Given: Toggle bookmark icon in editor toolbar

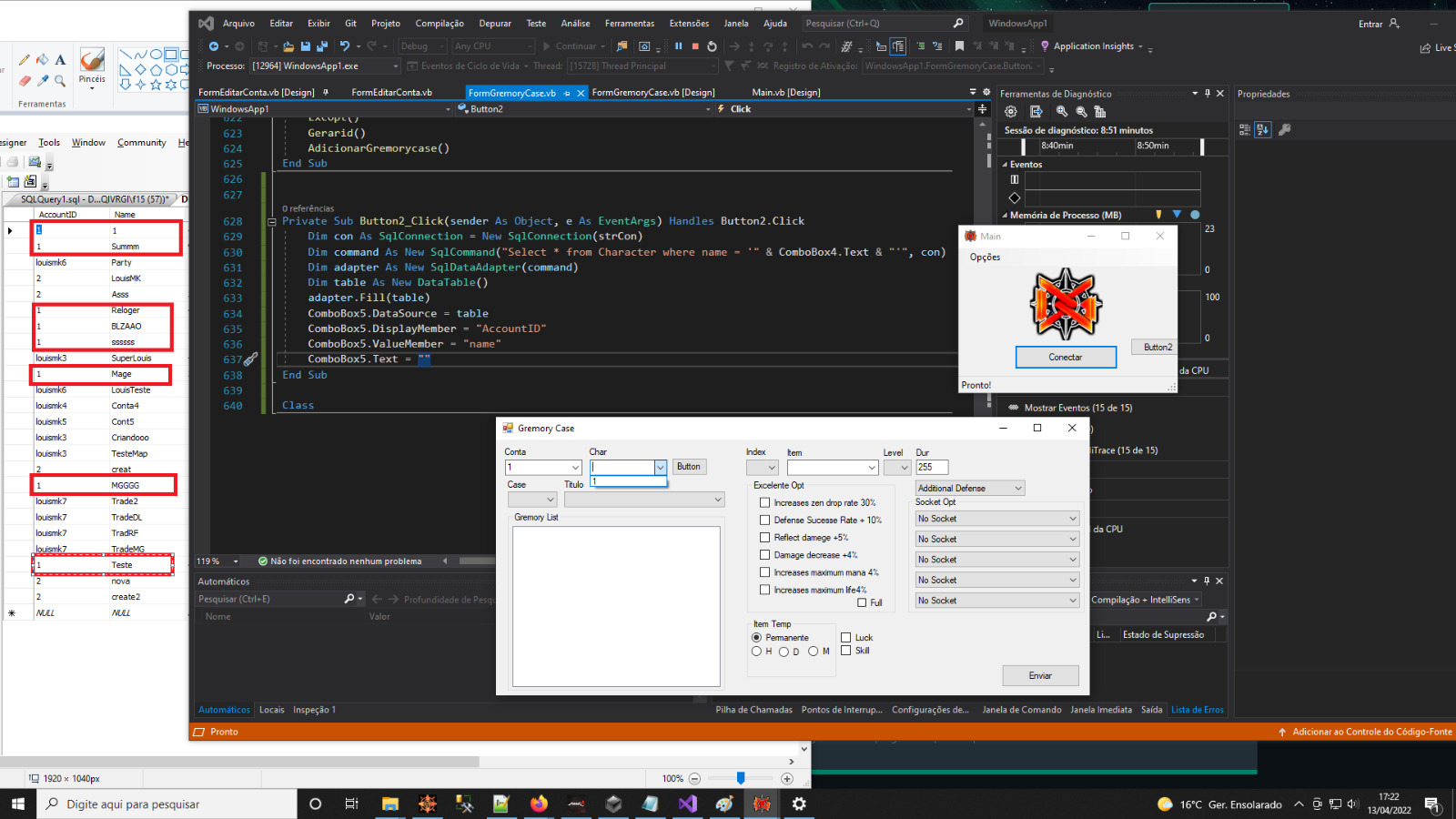Looking at the screenshot, I should (959, 46).
